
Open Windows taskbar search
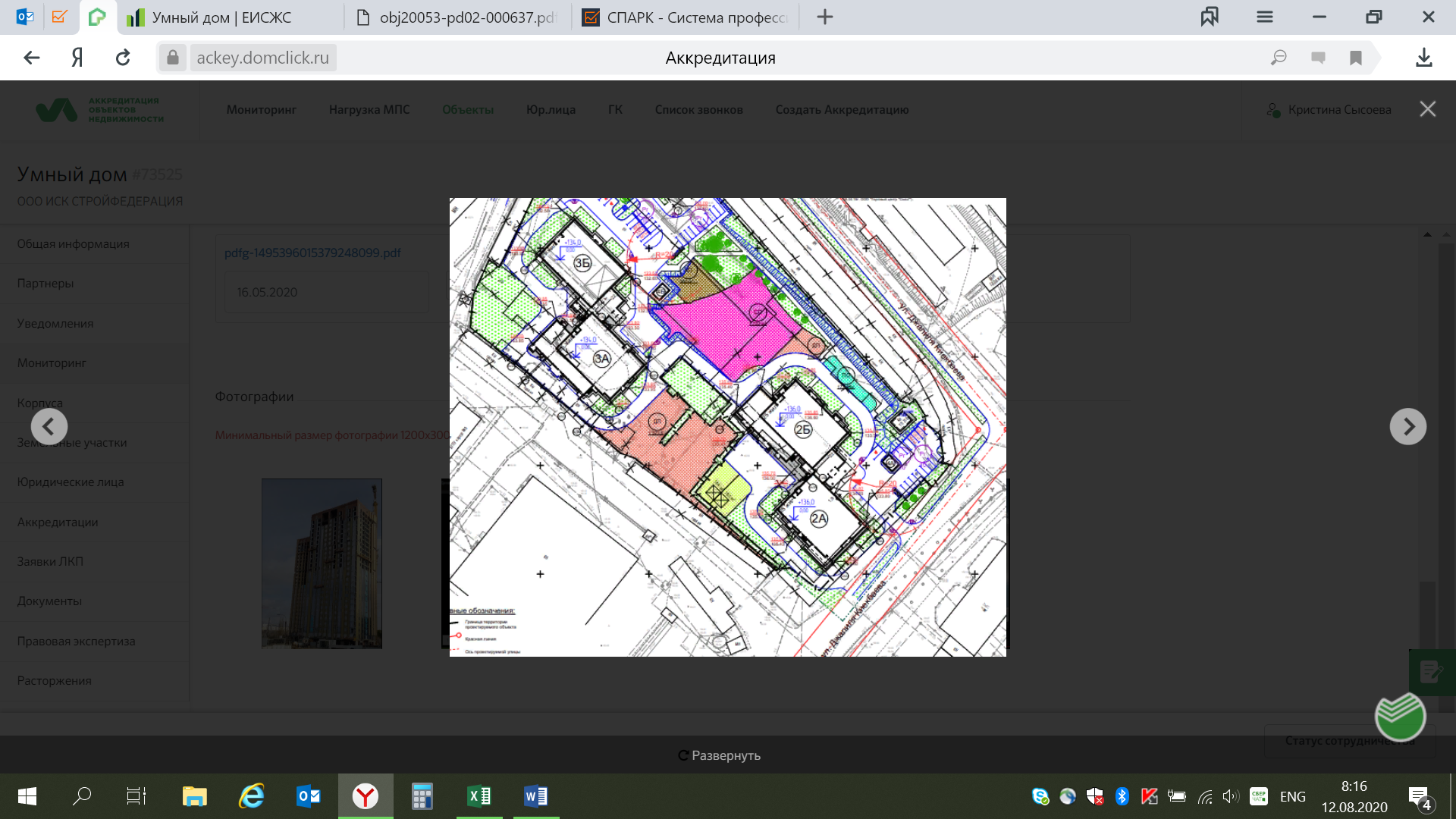[81, 796]
